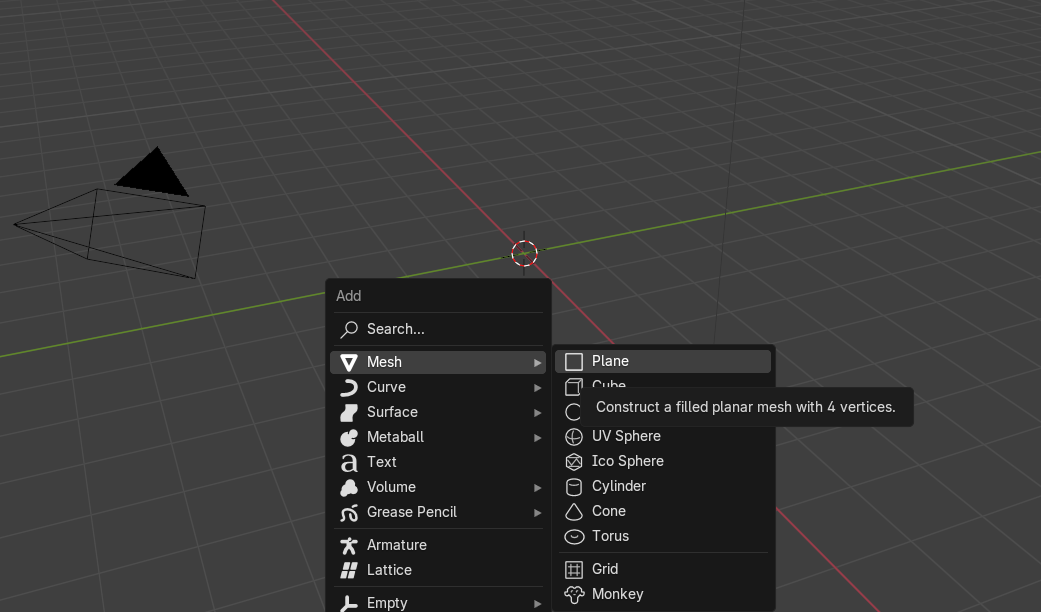Screen dimensions: 1041x612
Task: Select the Metaball menu entry
Action: [438, 437]
